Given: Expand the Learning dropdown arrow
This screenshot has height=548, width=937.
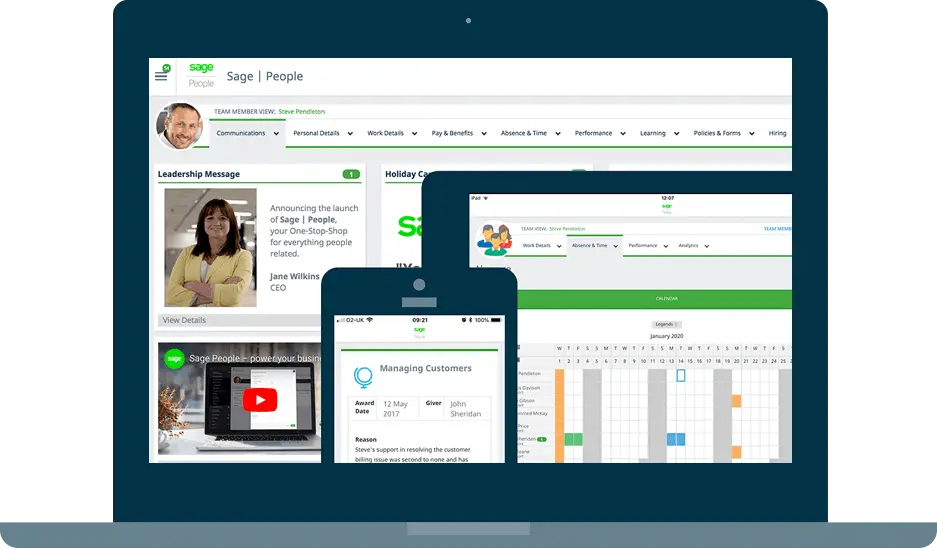Looking at the screenshot, I should (676, 134).
